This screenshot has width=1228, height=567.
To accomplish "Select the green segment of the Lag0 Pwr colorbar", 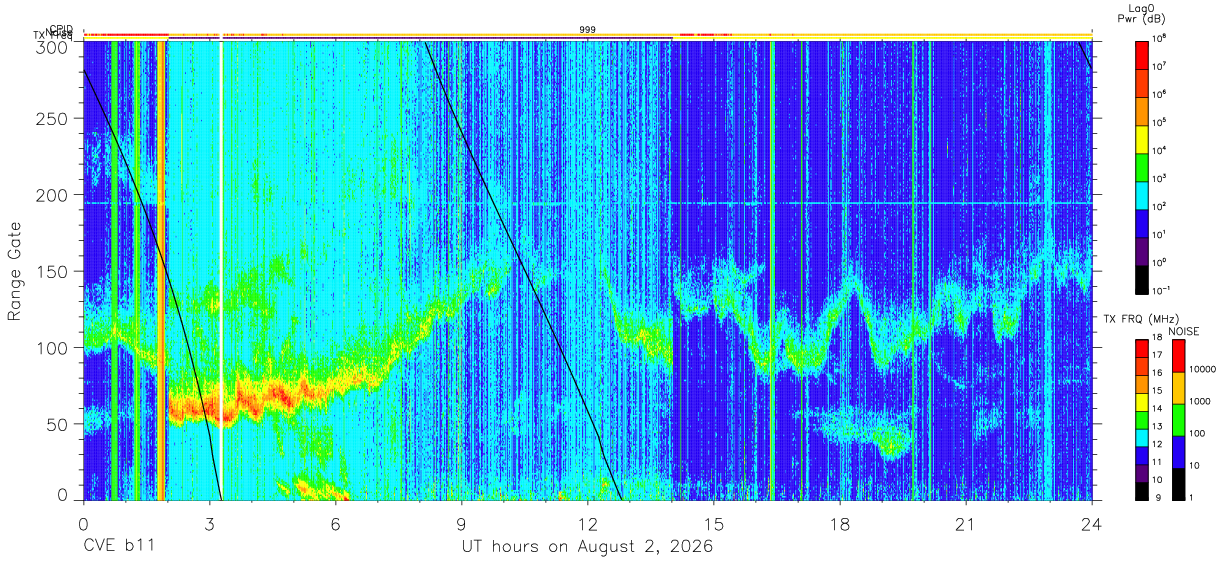I will tap(1141, 167).
